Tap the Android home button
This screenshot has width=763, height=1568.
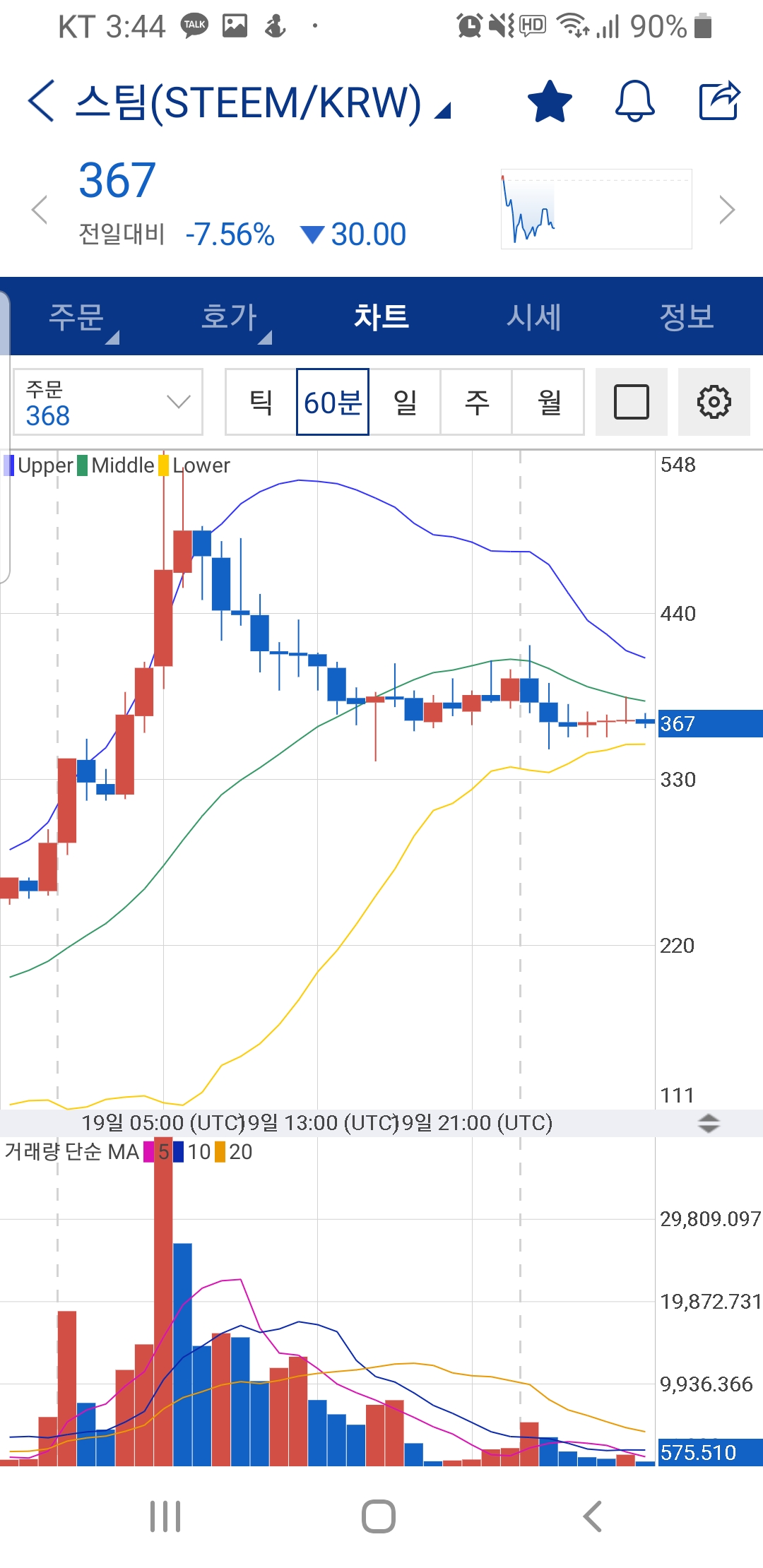tap(379, 1516)
